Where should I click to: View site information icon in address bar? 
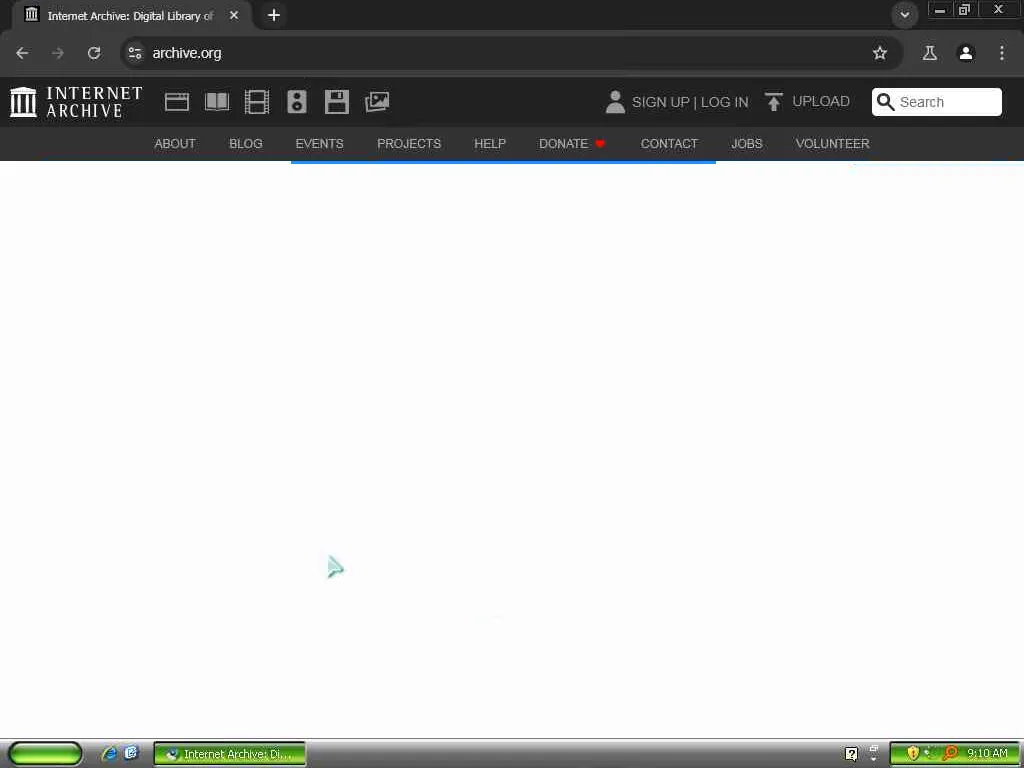pyautogui.click(x=135, y=53)
